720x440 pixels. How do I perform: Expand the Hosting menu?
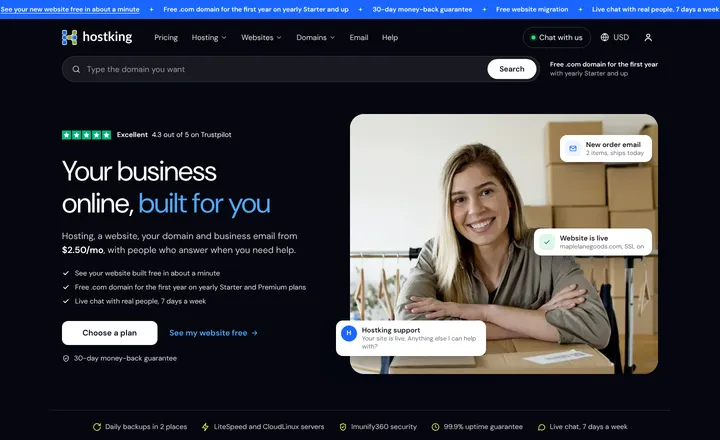(209, 38)
